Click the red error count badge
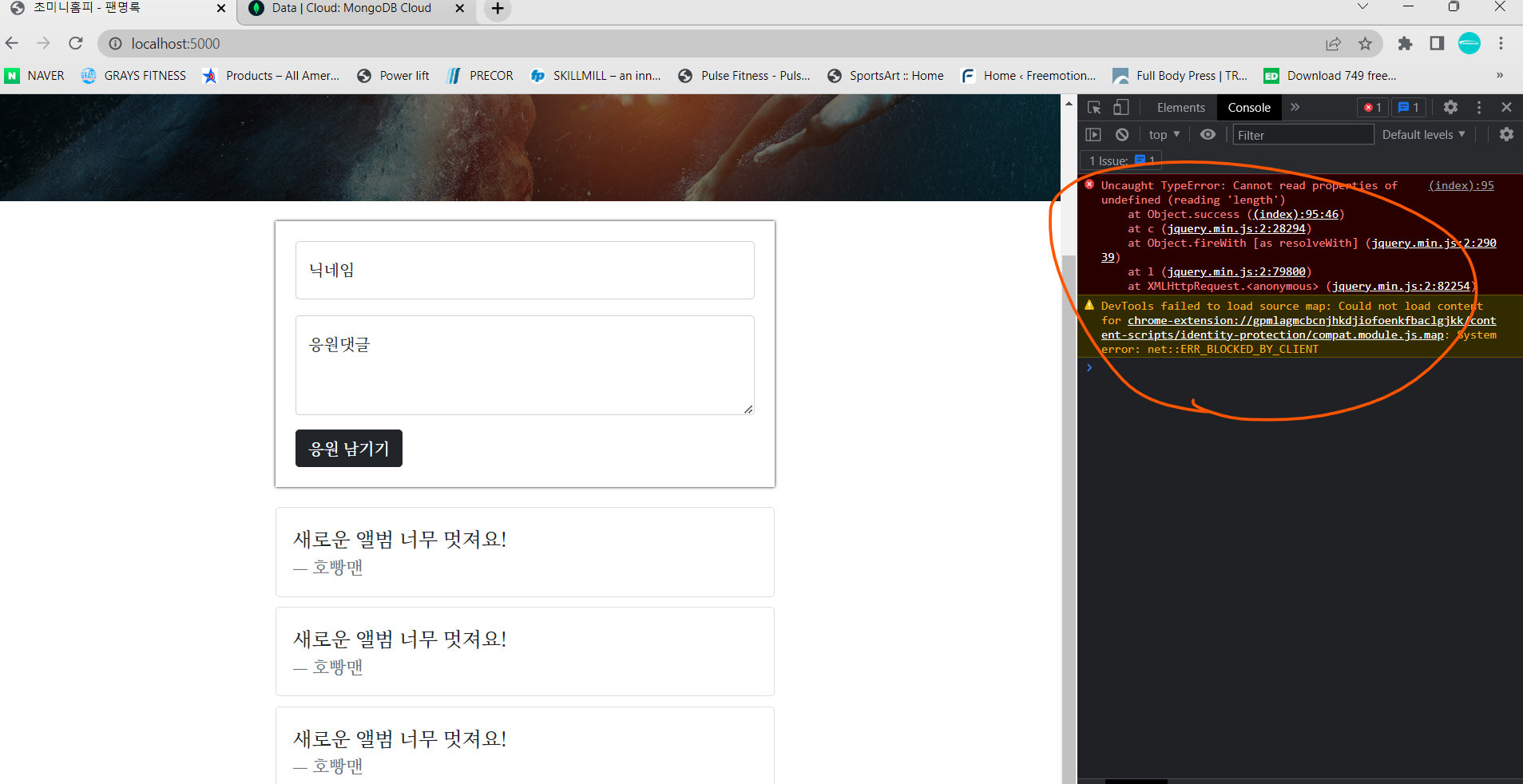Screen dimensions: 1523x784 point(1373,108)
